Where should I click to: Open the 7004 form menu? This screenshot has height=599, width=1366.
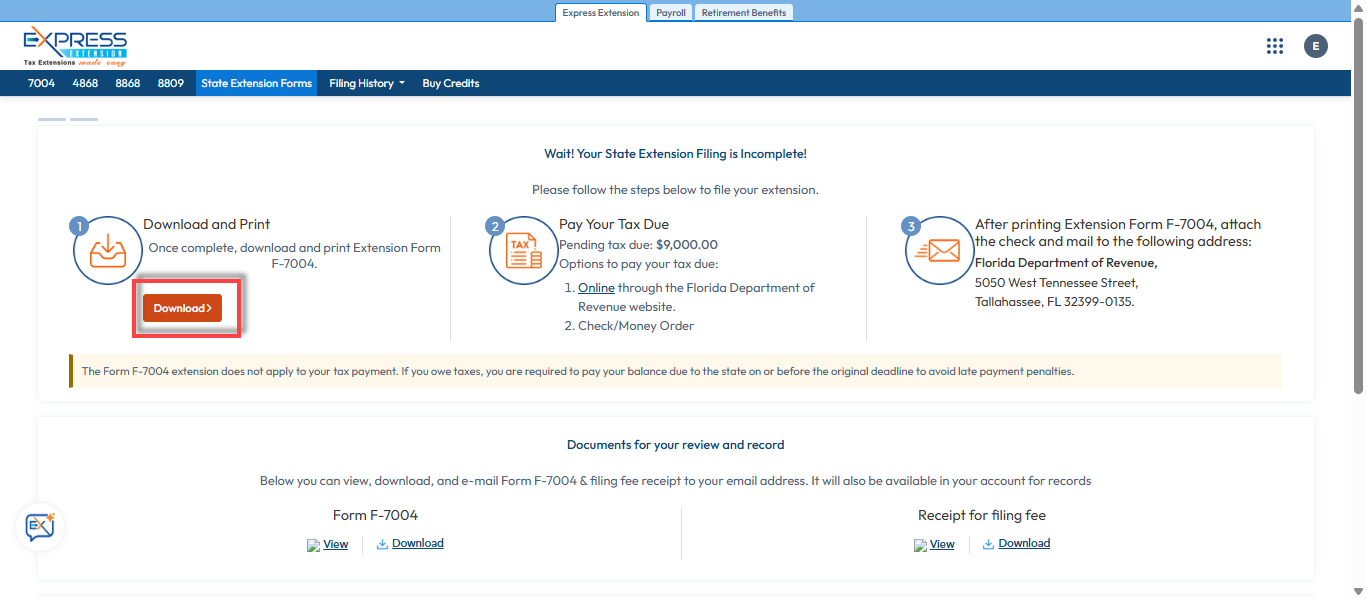click(x=41, y=83)
